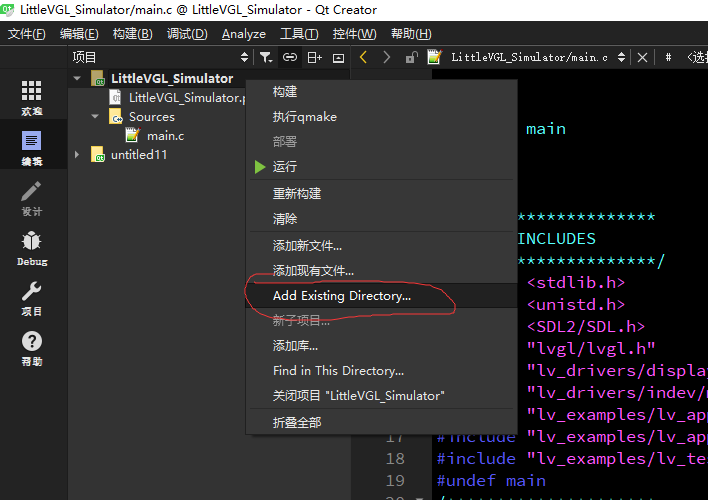Click the "lvgl/lvgl.h" include text
The image size is (708, 500).
pos(591,349)
